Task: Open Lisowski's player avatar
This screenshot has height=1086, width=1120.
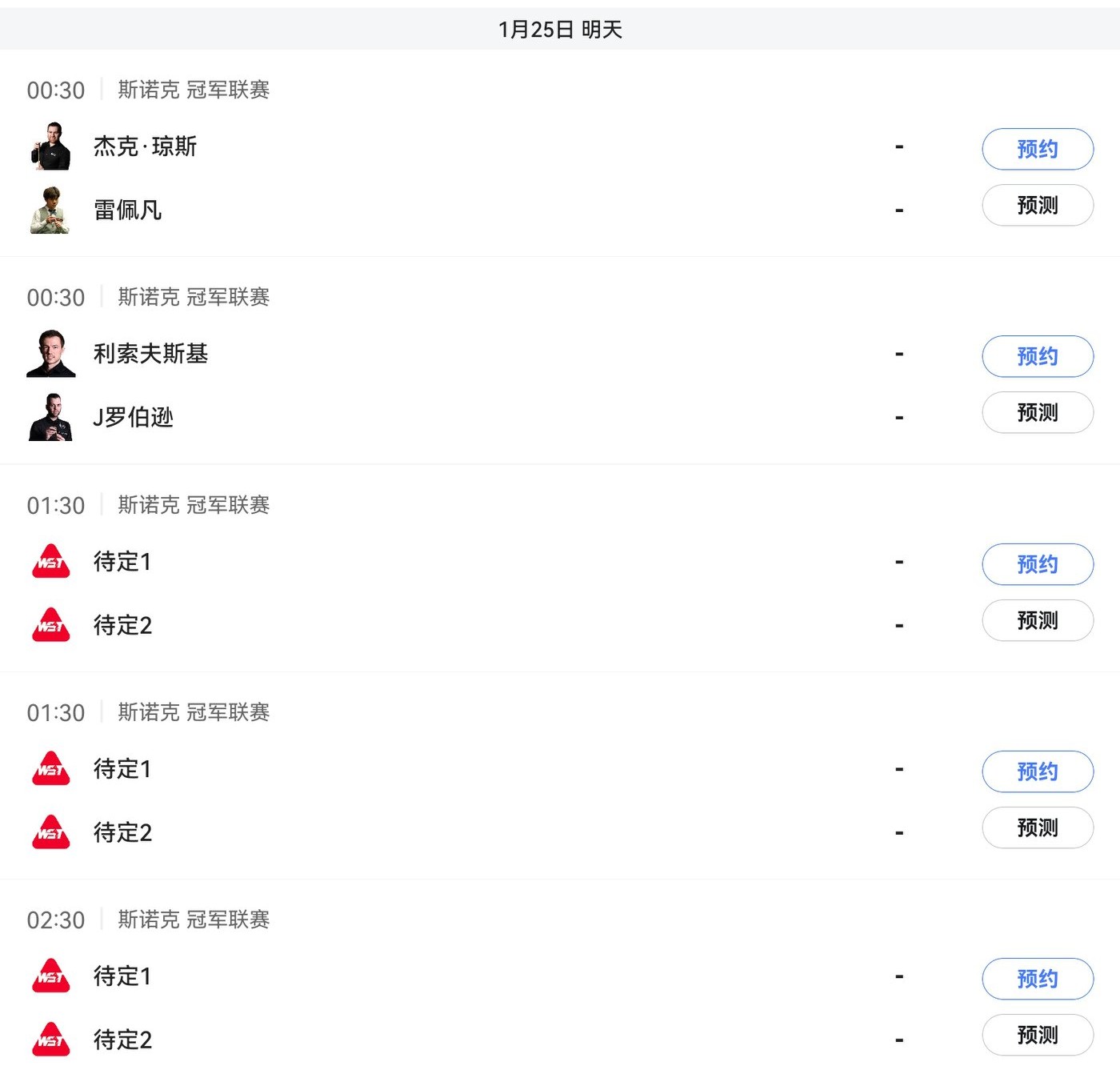Action: coord(50,354)
